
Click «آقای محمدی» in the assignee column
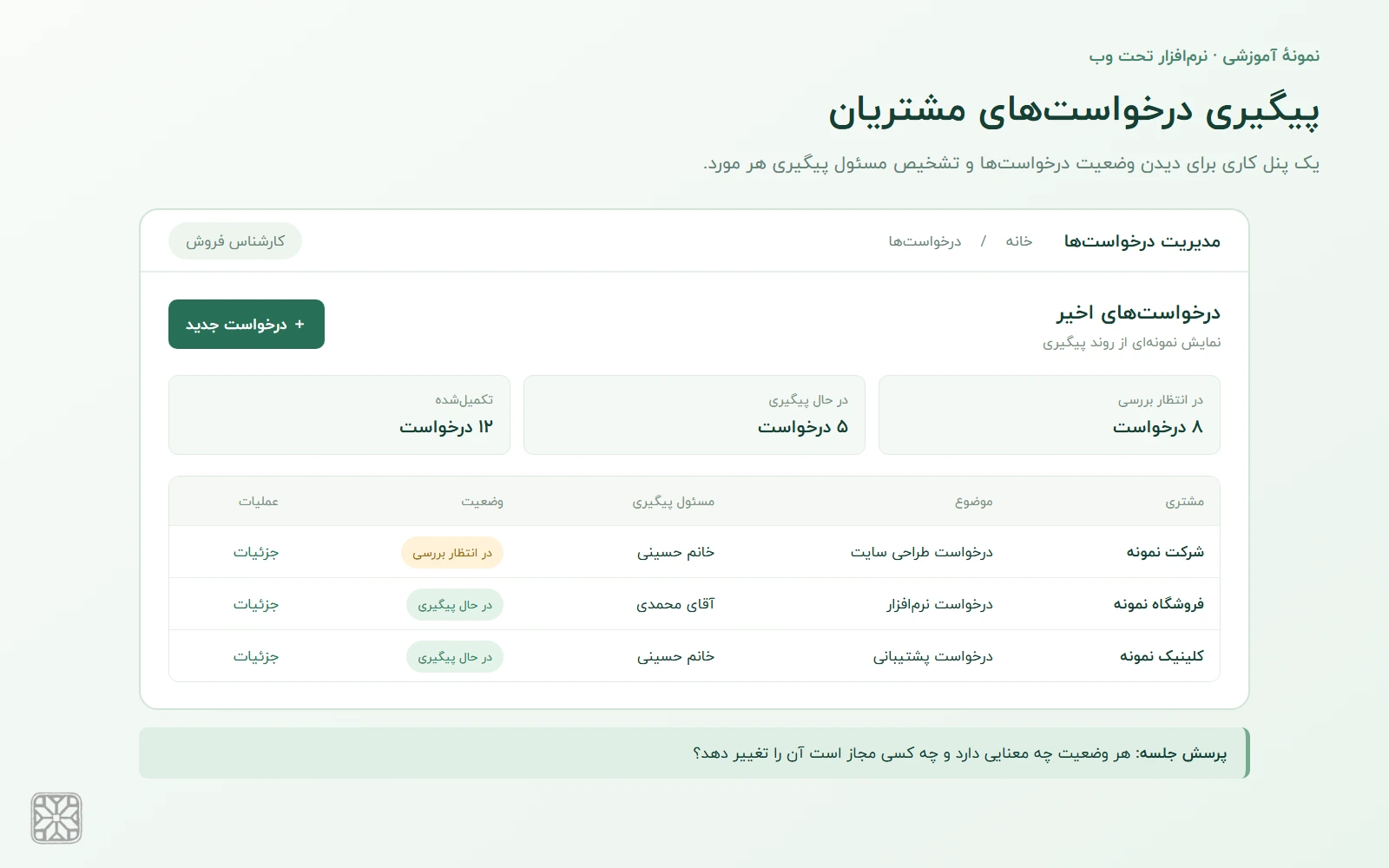(x=675, y=604)
